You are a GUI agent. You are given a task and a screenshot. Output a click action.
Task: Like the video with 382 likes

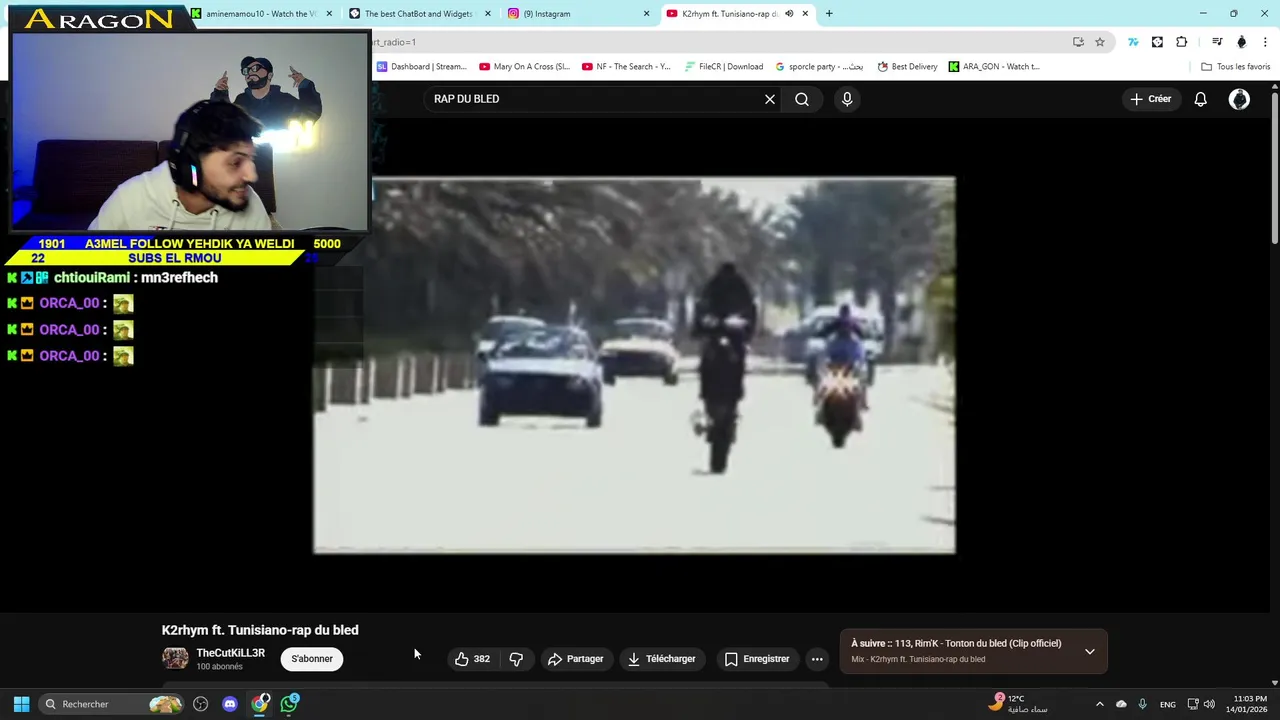click(x=472, y=659)
